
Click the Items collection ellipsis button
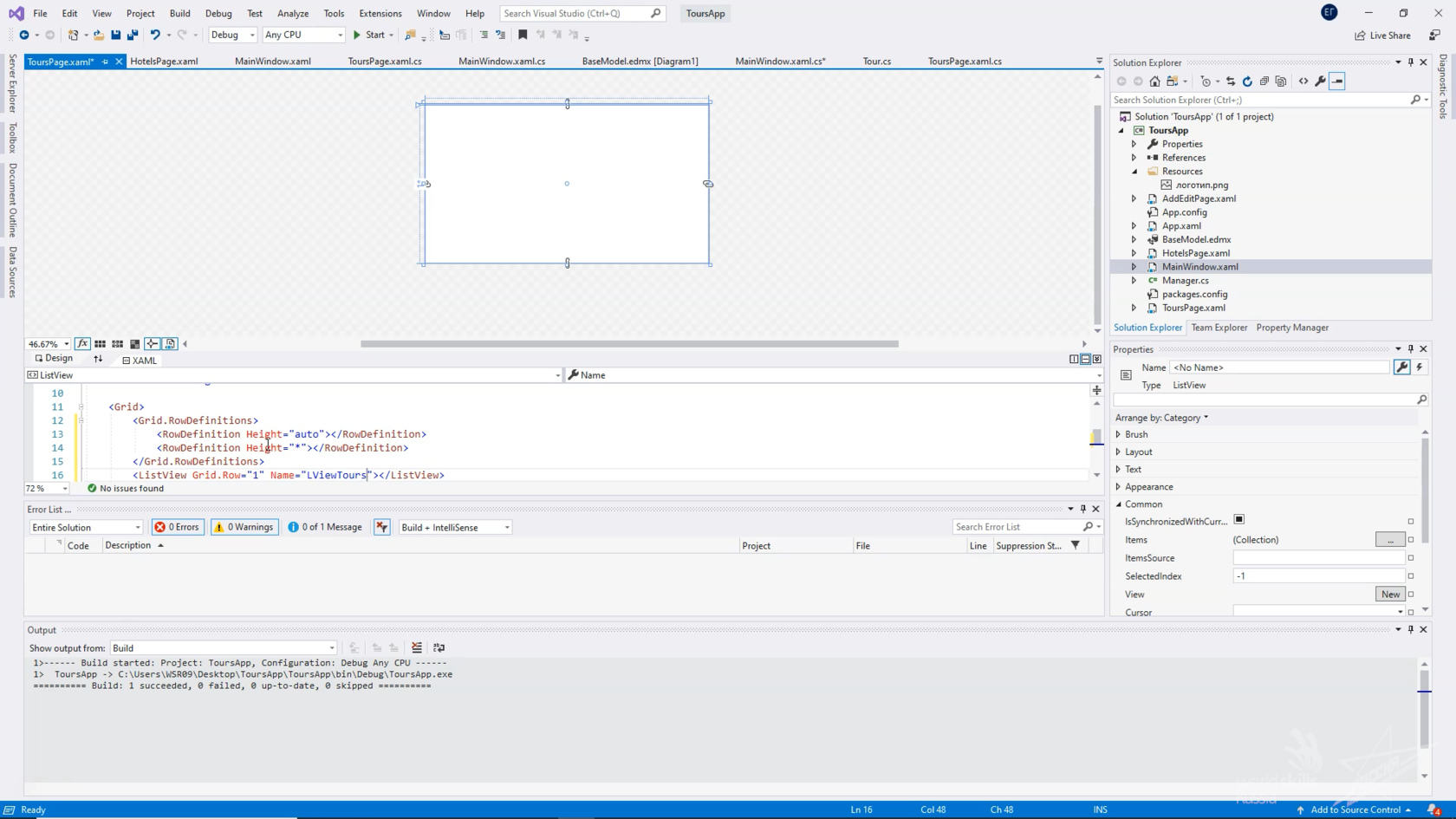point(1390,540)
